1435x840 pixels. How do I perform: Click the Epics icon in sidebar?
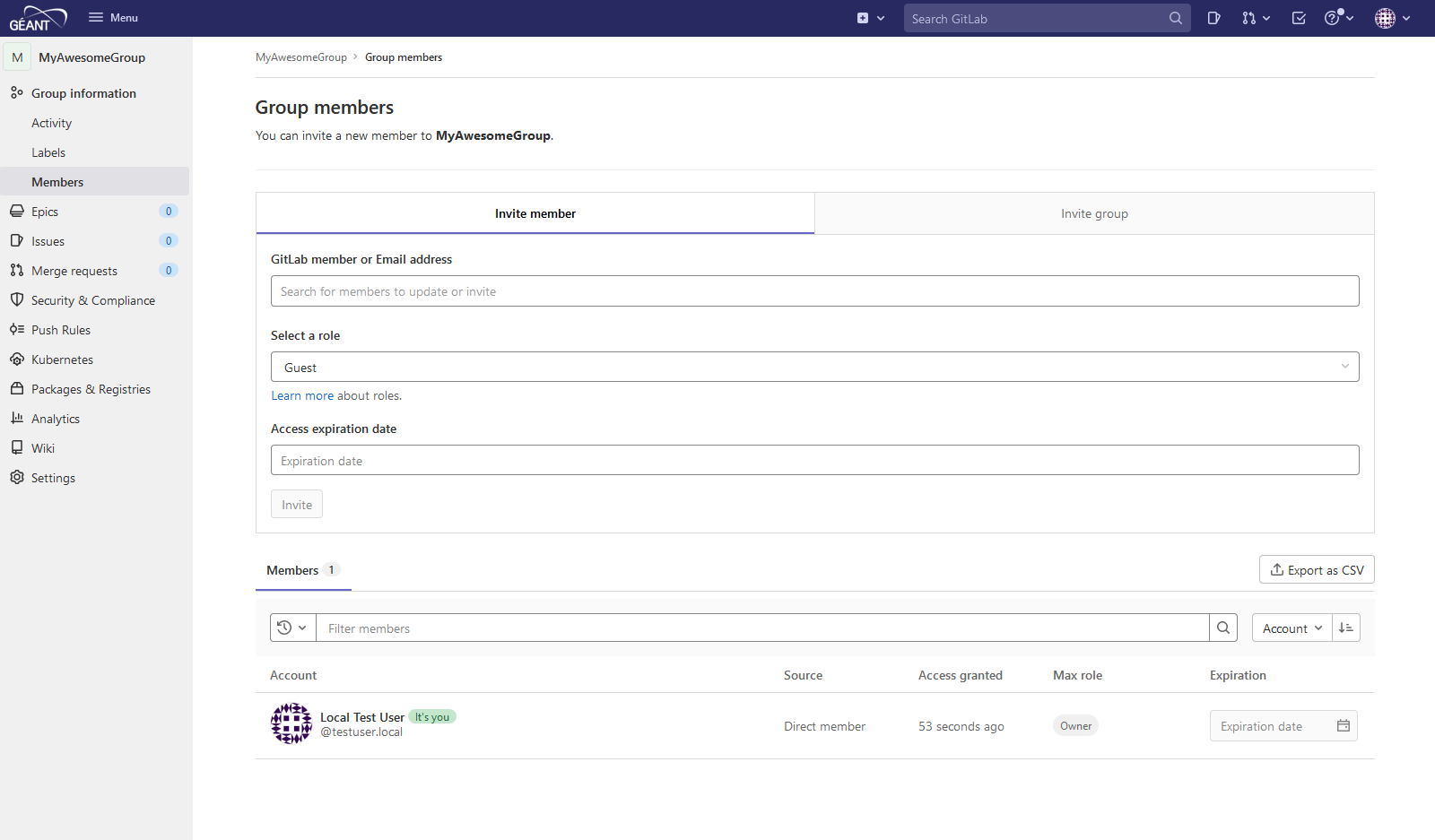point(16,212)
